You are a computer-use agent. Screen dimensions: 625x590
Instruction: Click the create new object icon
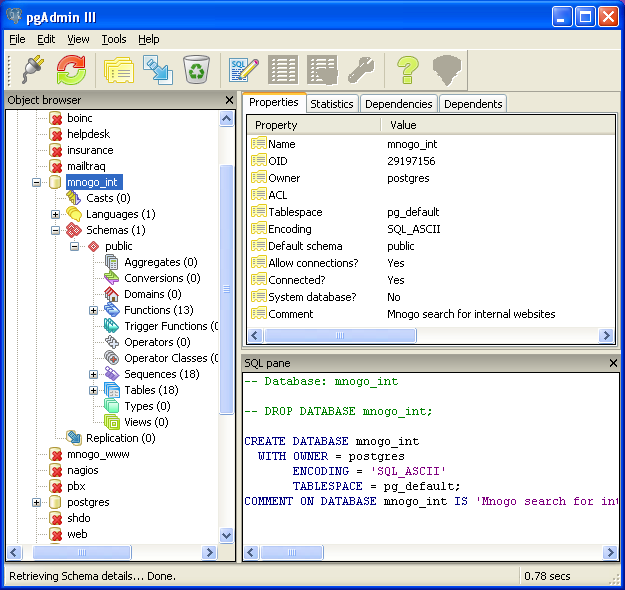tap(158, 70)
